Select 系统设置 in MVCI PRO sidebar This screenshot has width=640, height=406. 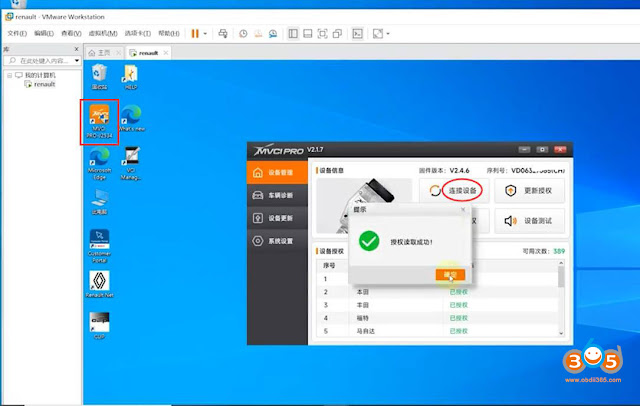pos(277,241)
